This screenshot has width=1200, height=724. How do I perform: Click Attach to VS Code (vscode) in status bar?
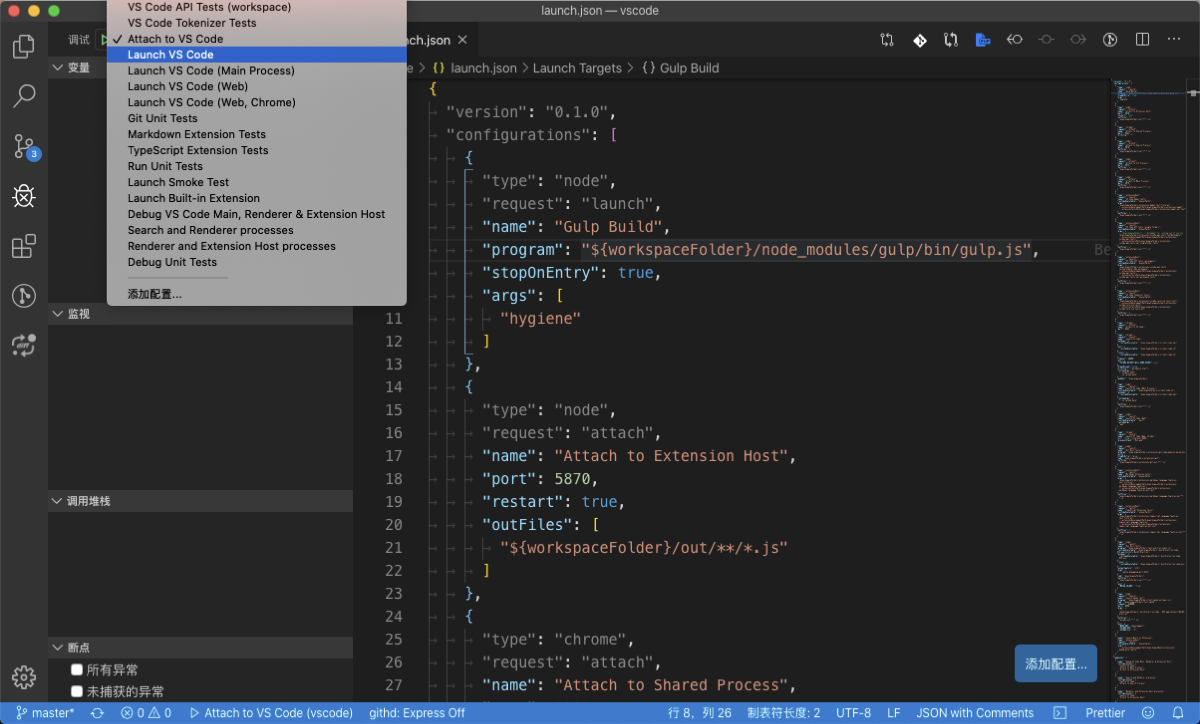(x=271, y=713)
